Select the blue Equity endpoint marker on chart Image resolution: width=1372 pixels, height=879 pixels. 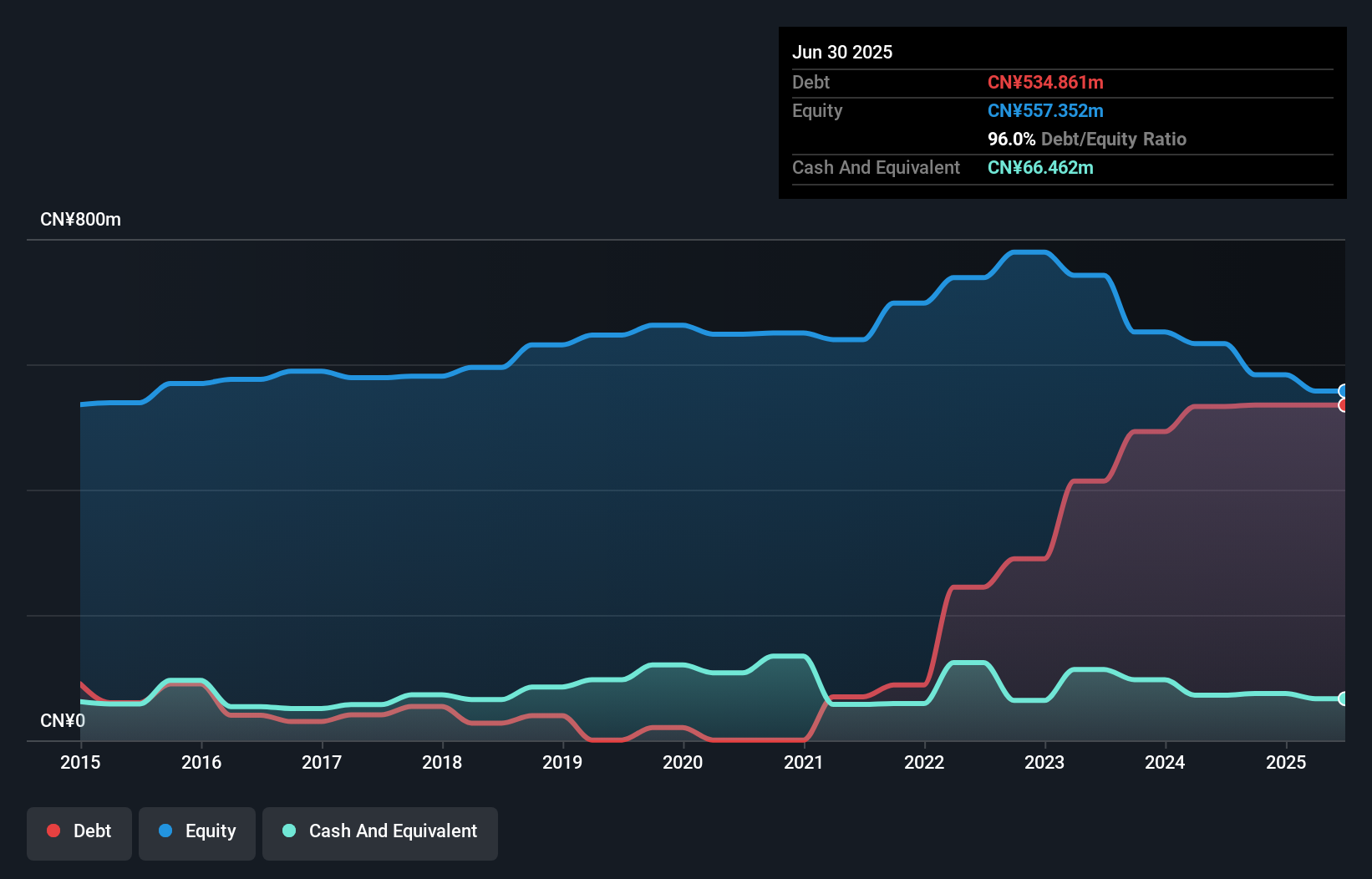click(1343, 391)
